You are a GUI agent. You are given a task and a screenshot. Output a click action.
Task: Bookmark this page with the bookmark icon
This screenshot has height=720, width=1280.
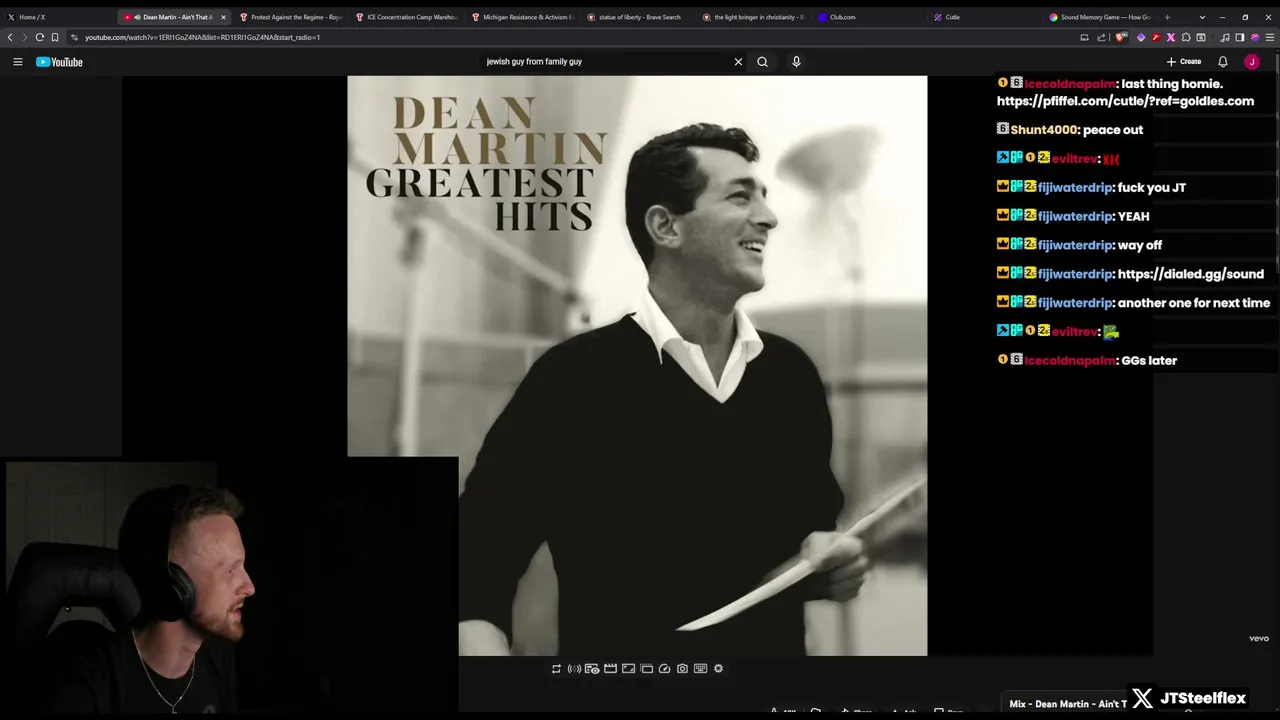point(55,37)
